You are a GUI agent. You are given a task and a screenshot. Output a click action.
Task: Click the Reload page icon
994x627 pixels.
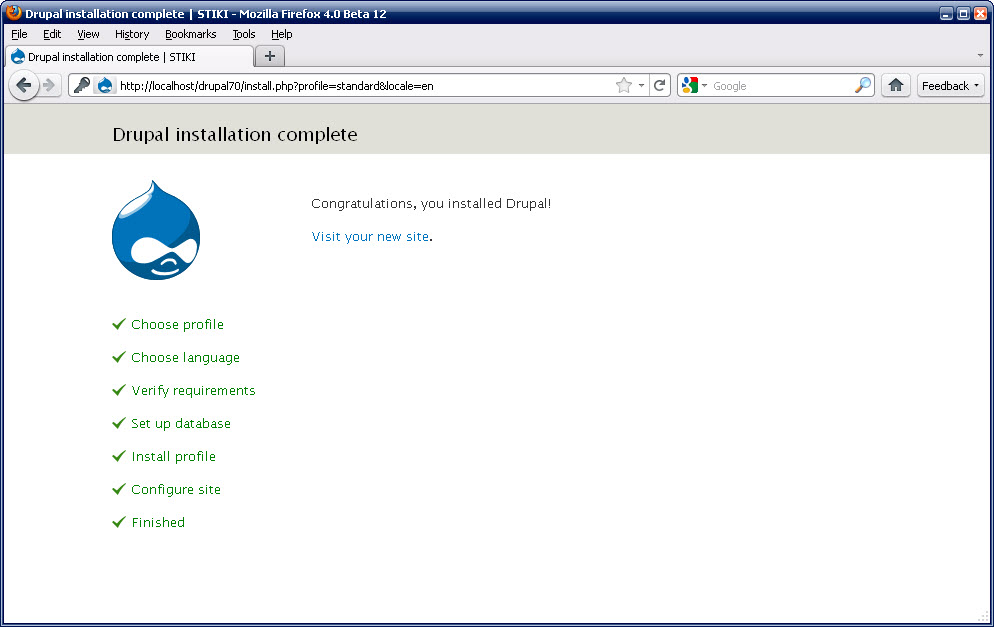(660, 86)
